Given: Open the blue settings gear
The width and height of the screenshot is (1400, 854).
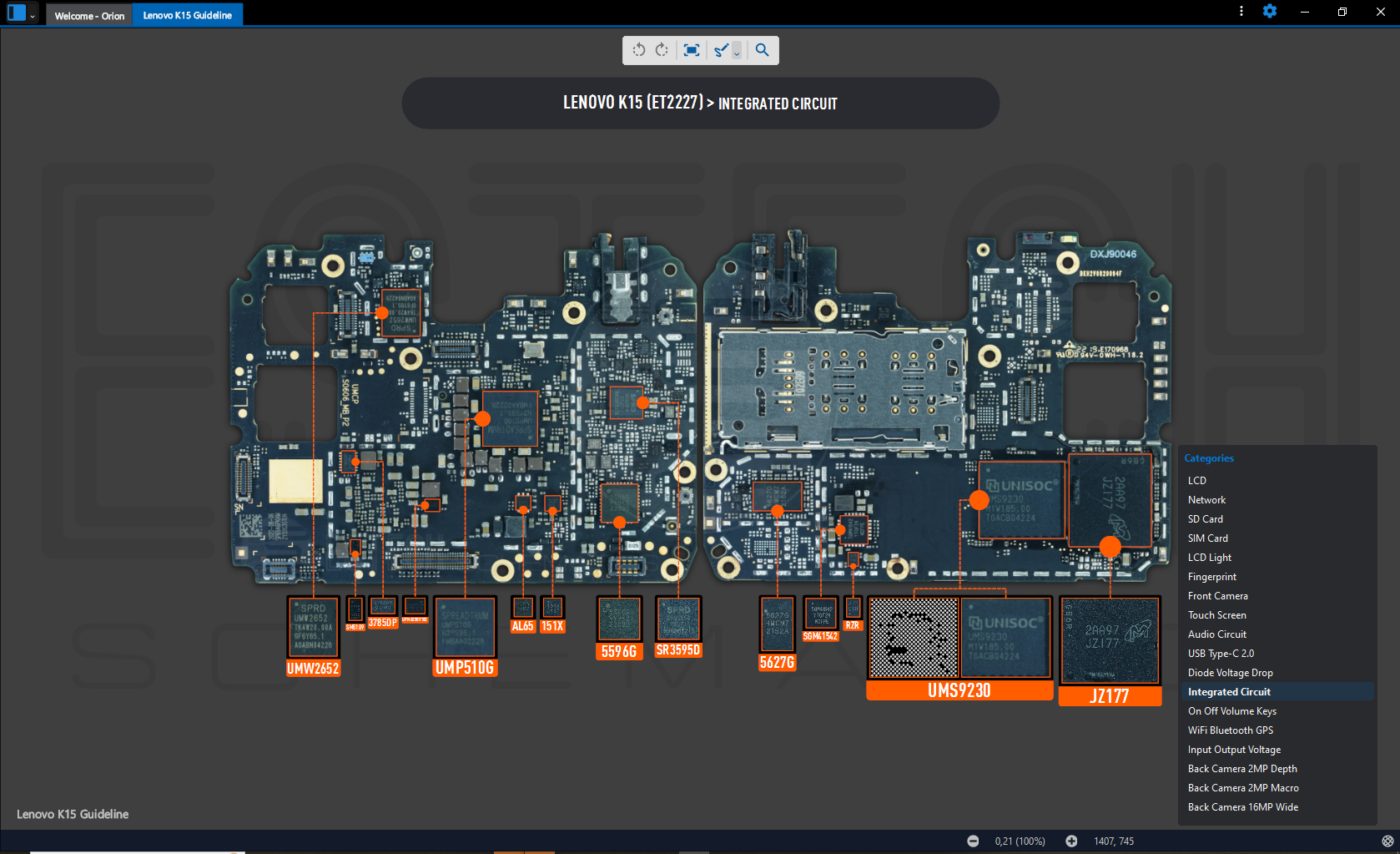Looking at the screenshot, I should click(x=1270, y=12).
